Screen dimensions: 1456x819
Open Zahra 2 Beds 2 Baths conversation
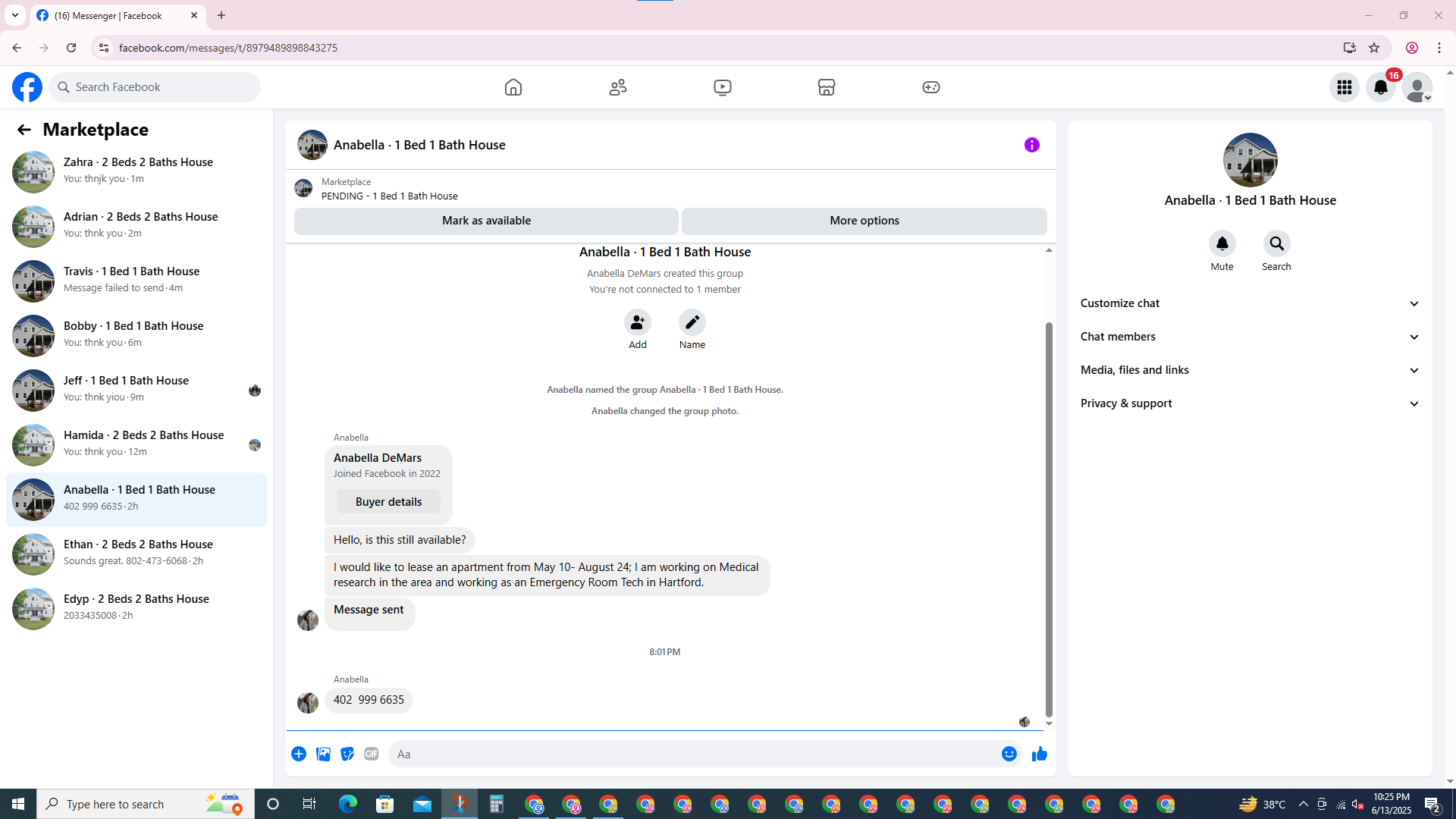136,171
